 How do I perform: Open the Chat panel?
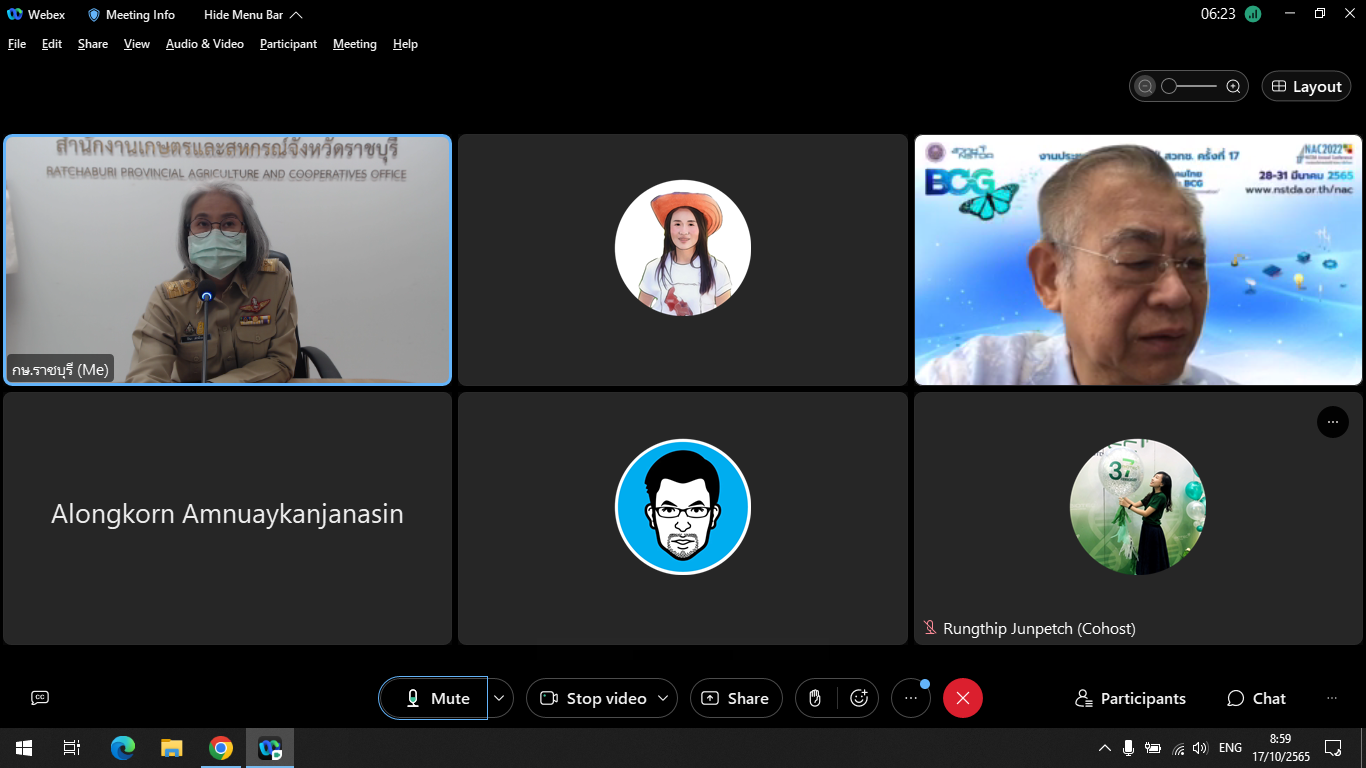tap(1256, 698)
